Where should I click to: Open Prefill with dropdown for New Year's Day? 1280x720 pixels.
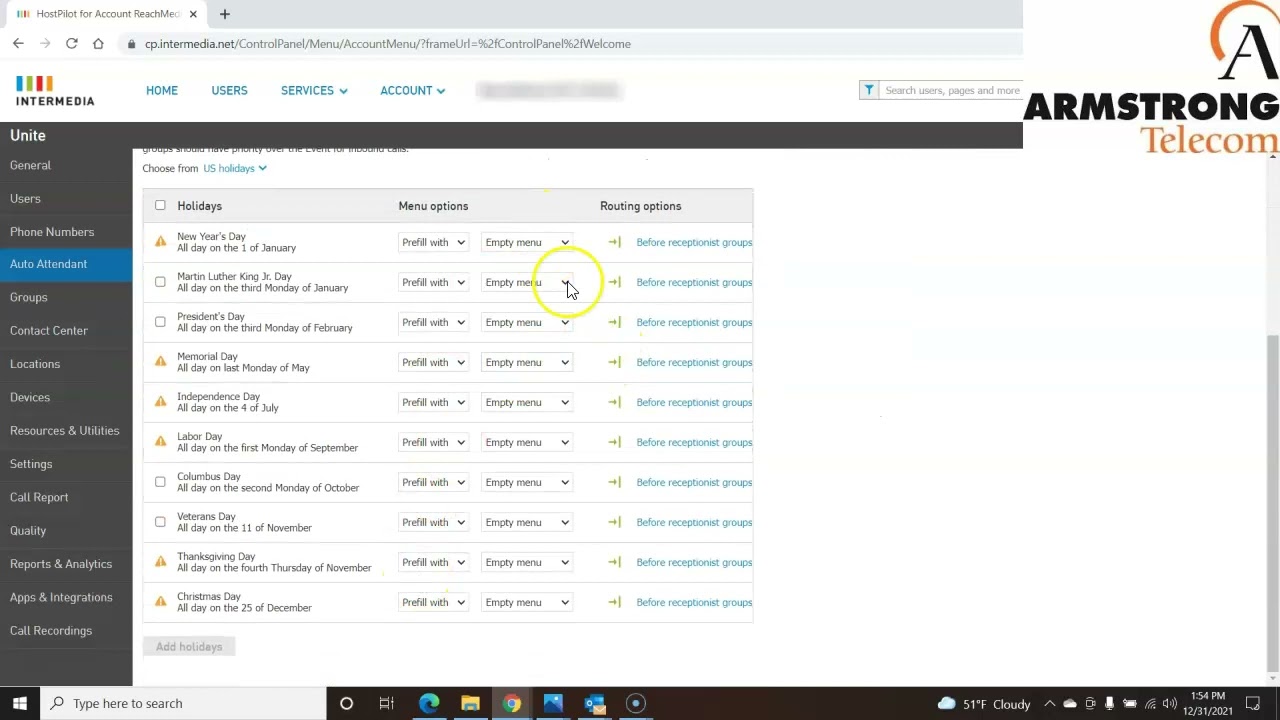tap(433, 242)
